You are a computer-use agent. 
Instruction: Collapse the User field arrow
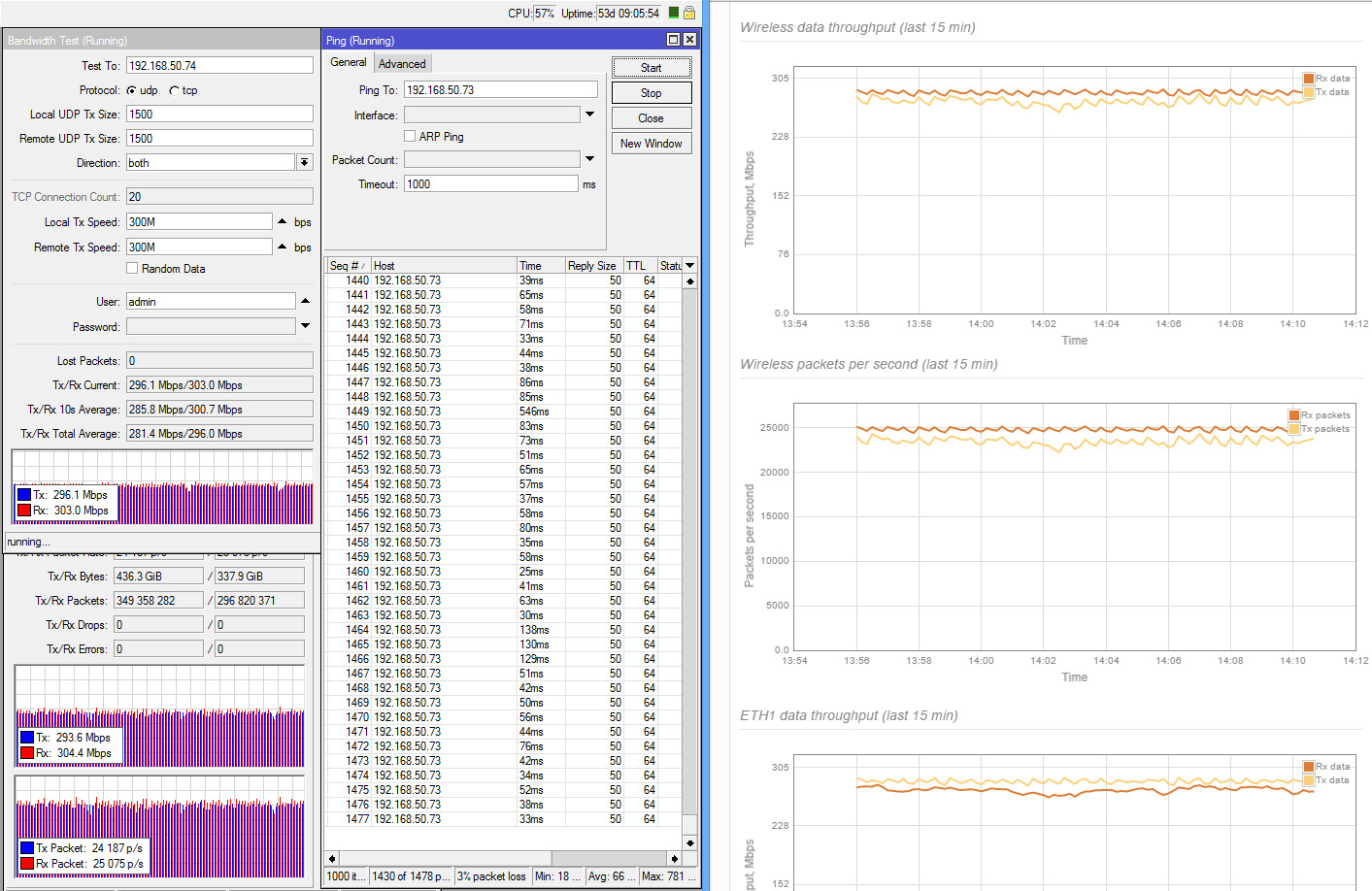pyautogui.click(x=305, y=301)
